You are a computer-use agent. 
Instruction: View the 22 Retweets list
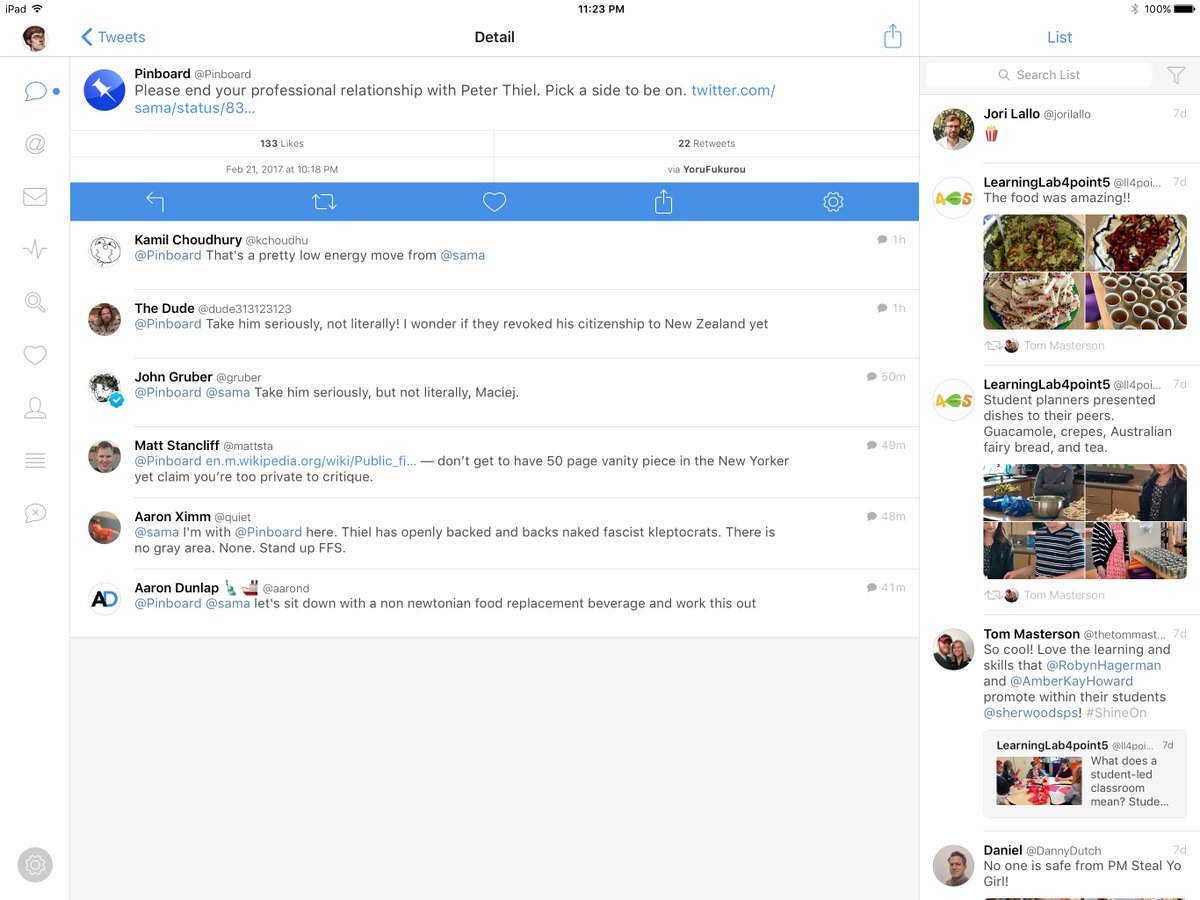706,143
